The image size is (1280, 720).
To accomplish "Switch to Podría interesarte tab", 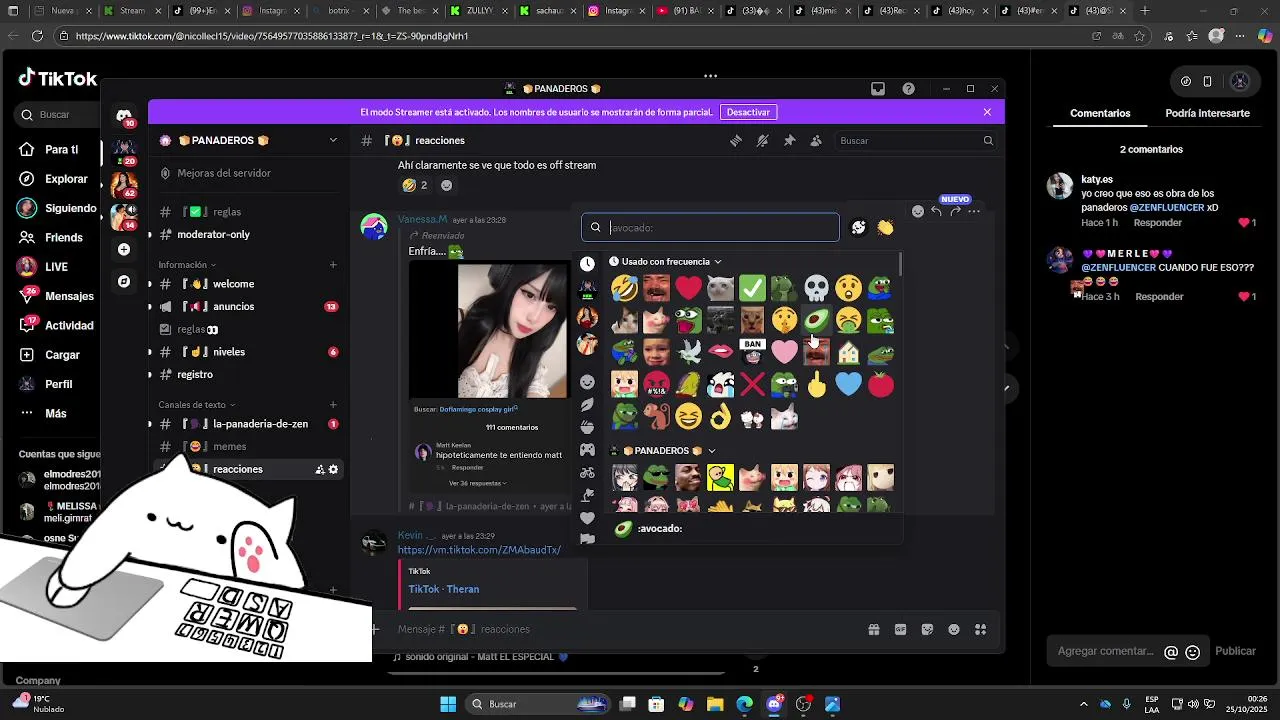I will coord(1207,113).
